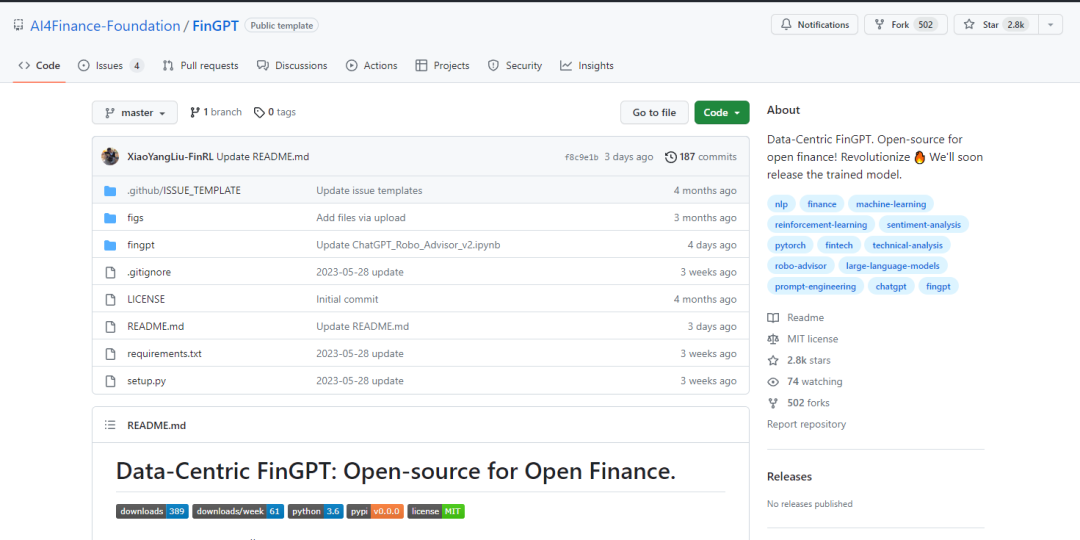Click the branch icon beside 1 branch
This screenshot has height=540, width=1080.
point(195,112)
